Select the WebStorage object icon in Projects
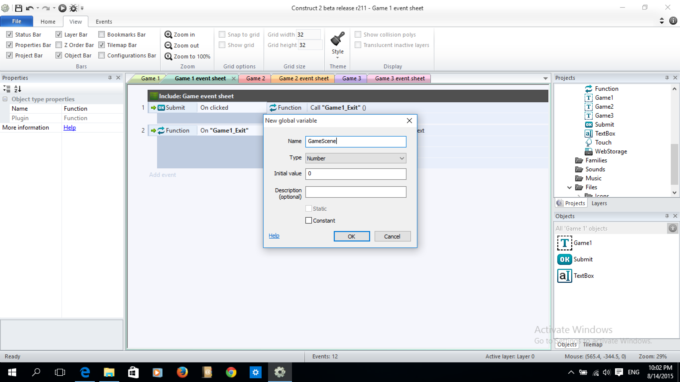The image size is (680, 382). [588, 151]
